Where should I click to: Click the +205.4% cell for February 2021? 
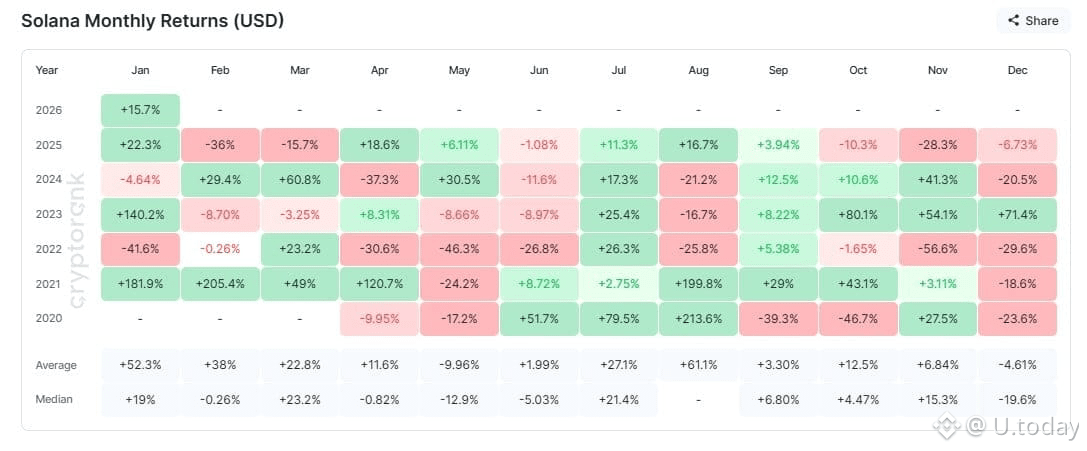tap(220, 283)
